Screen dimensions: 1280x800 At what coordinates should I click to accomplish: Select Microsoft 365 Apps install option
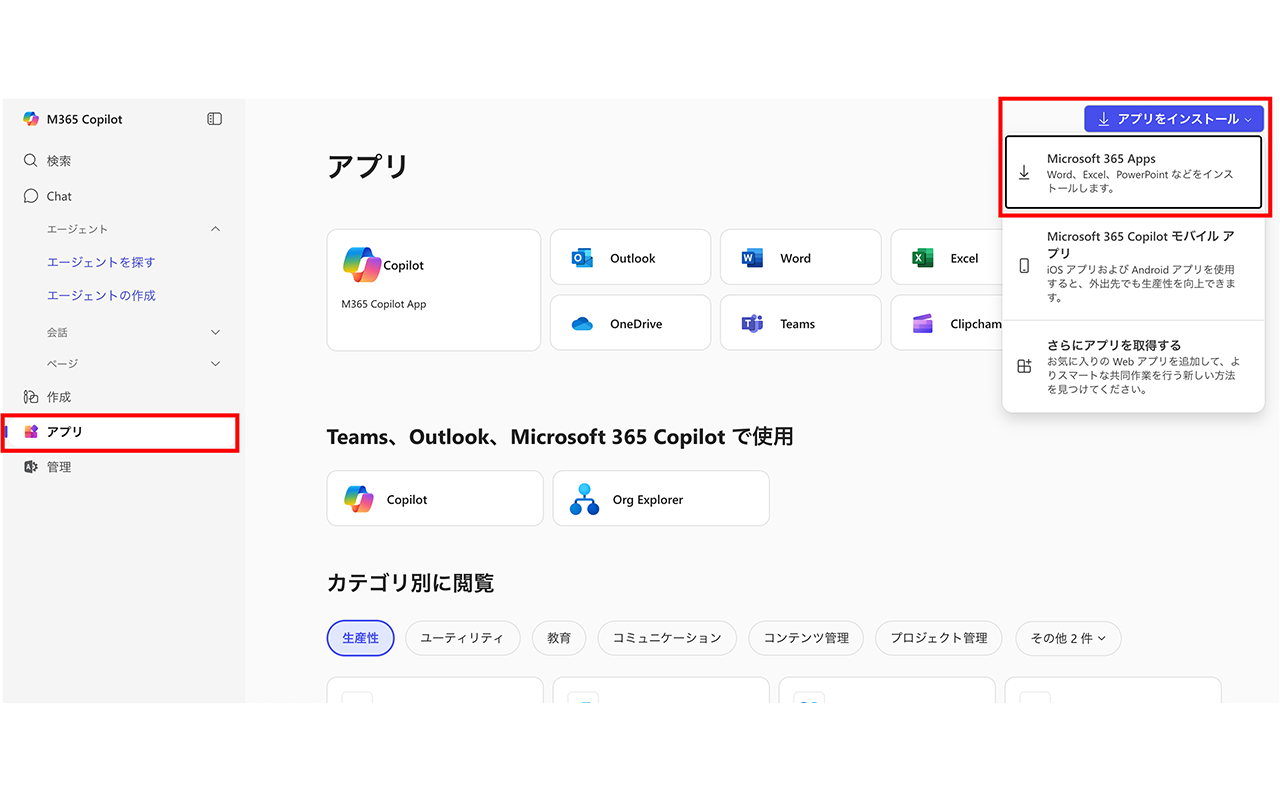coord(1133,173)
